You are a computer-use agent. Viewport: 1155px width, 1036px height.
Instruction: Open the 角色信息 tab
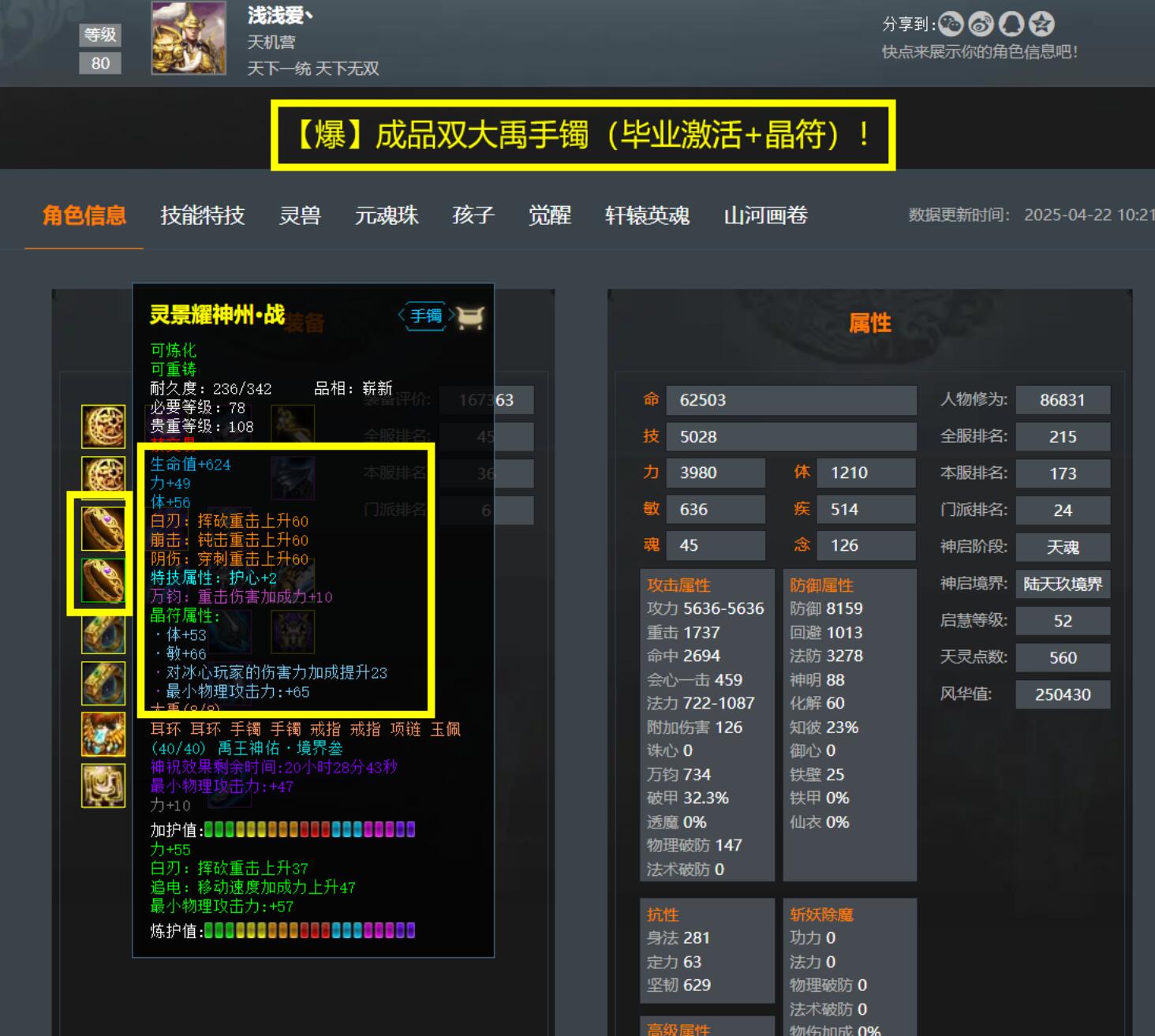pos(84,215)
